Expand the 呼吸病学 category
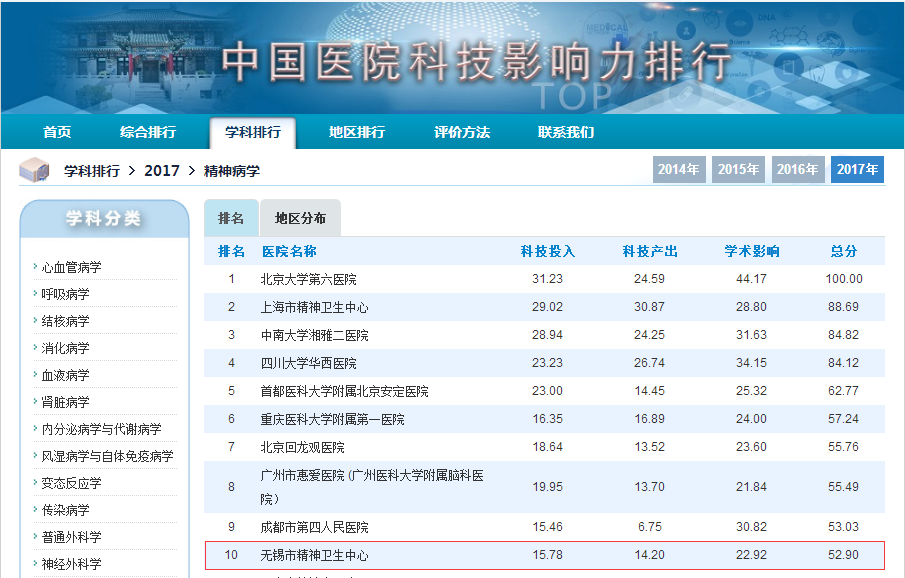This screenshot has height=578, width=905. tap(65, 294)
